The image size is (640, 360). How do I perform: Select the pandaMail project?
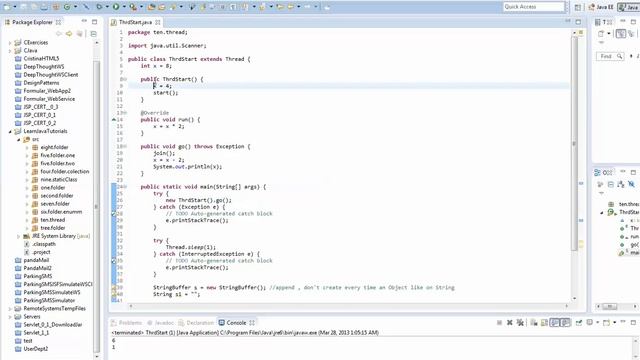coord(36,260)
